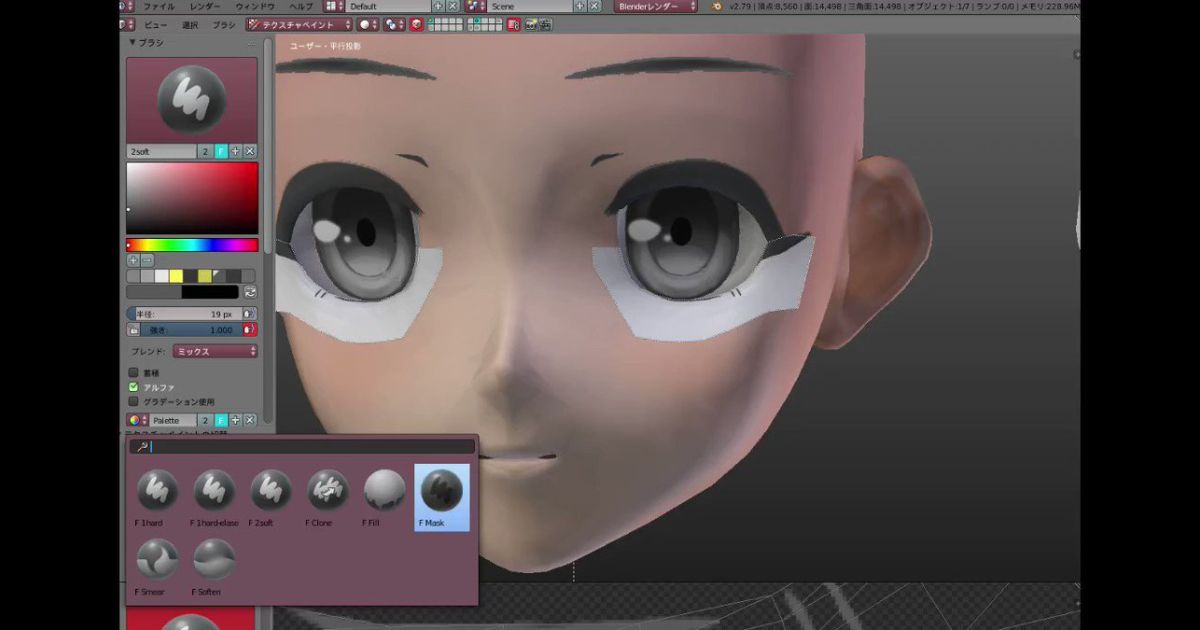Enable the グラデーション使用 checkbox
The width and height of the screenshot is (1200, 630).
(x=134, y=403)
